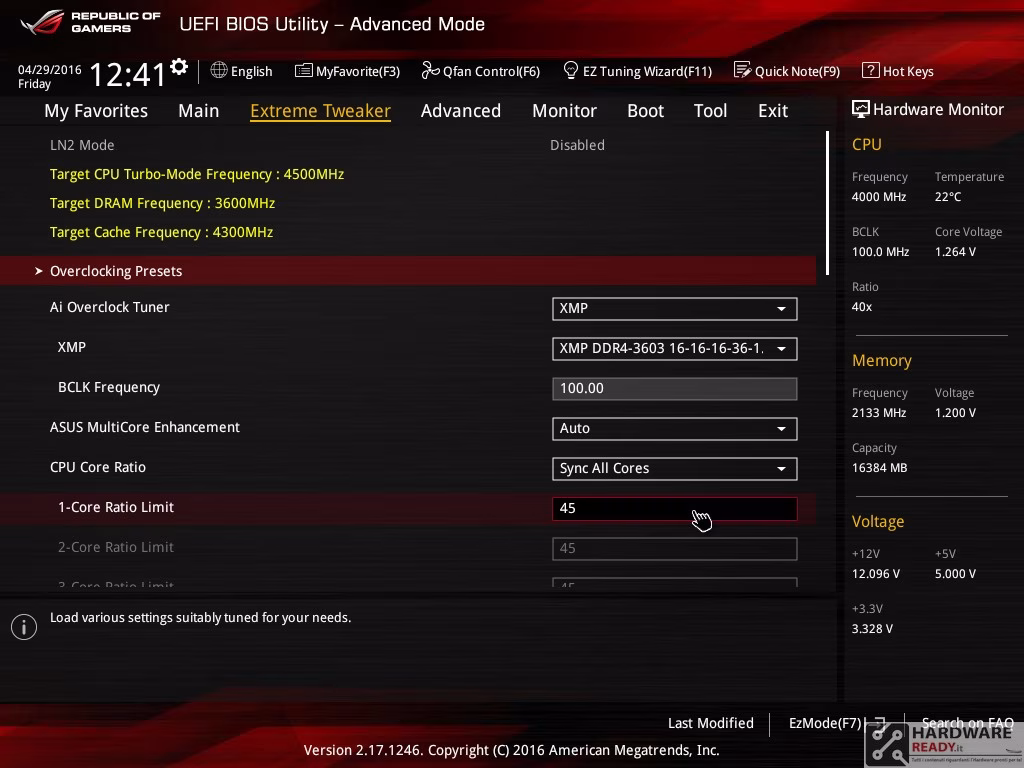Click the settings gear beside the clock

179,67
